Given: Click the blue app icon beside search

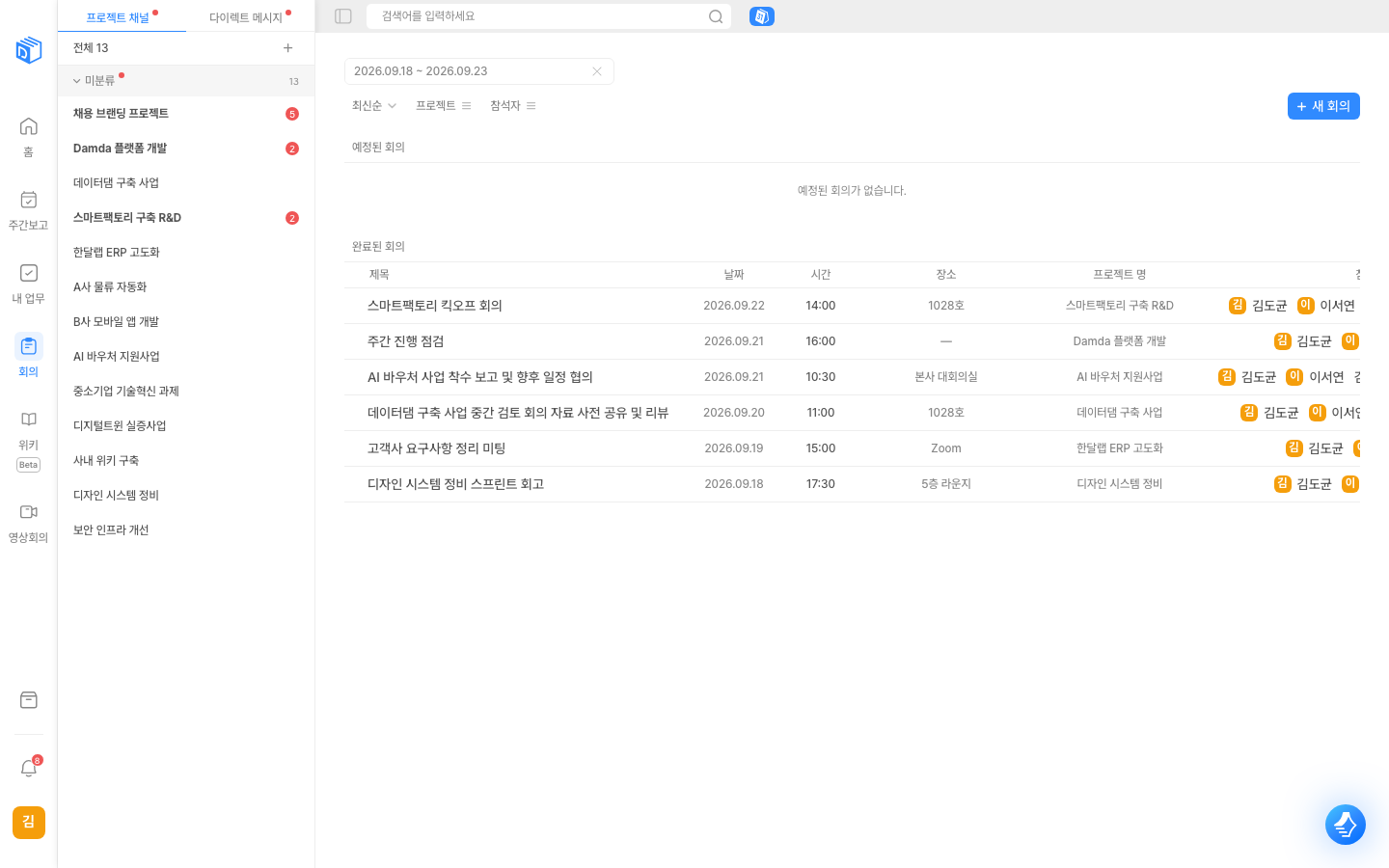Looking at the screenshot, I should point(762,16).
